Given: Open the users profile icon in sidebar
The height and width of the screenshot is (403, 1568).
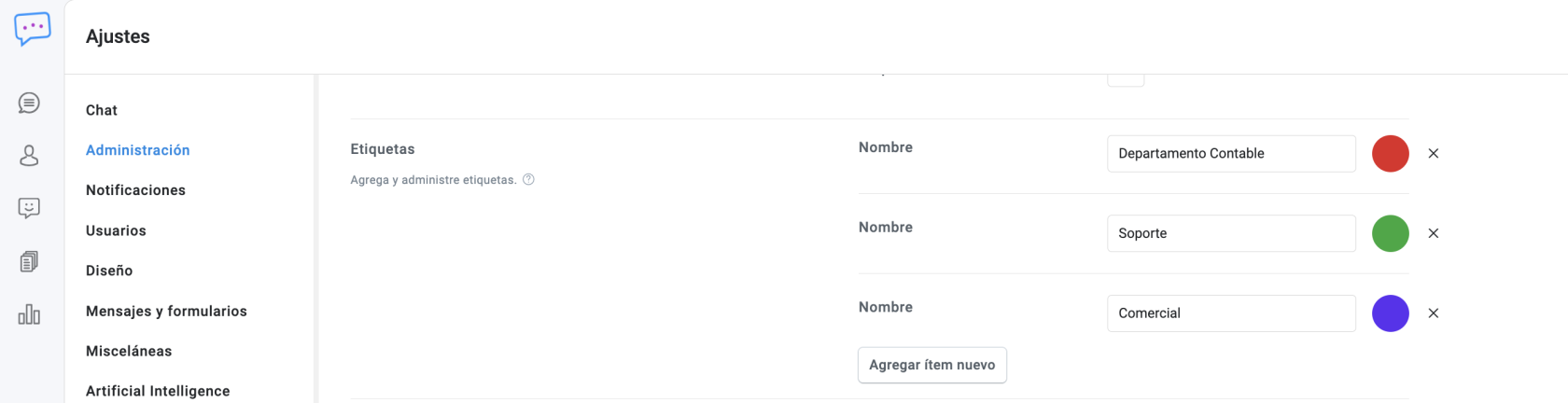Looking at the screenshot, I should tap(29, 155).
